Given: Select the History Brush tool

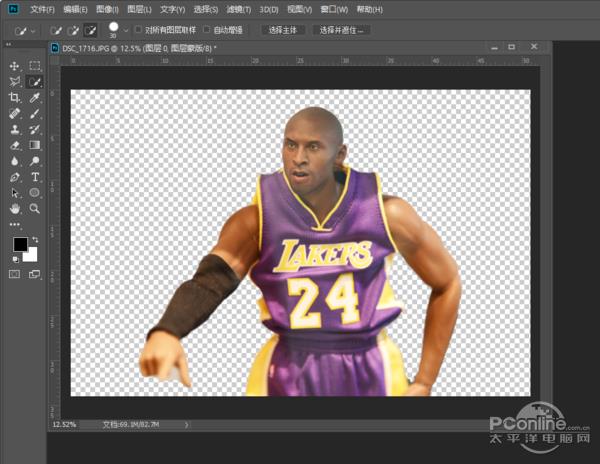Looking at the screenshot, I should click(35, 129).
